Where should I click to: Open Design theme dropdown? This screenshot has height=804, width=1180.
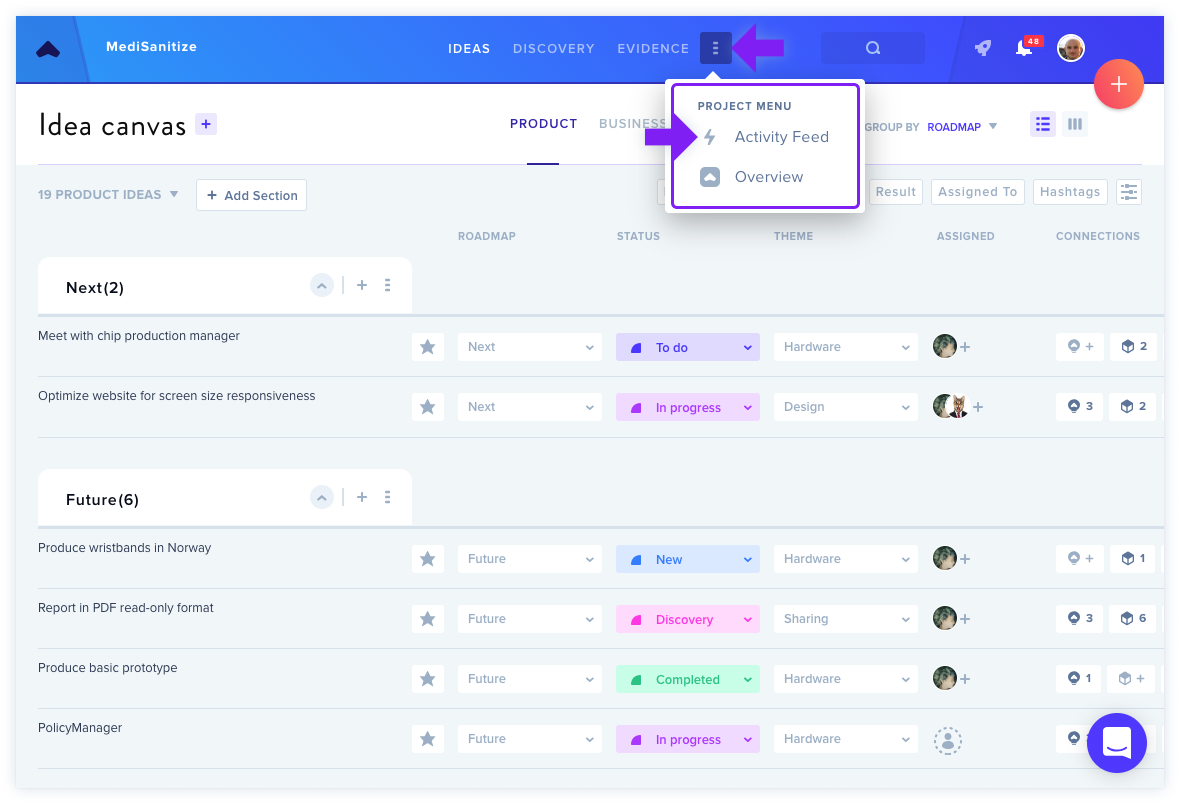tap(846, 407)
